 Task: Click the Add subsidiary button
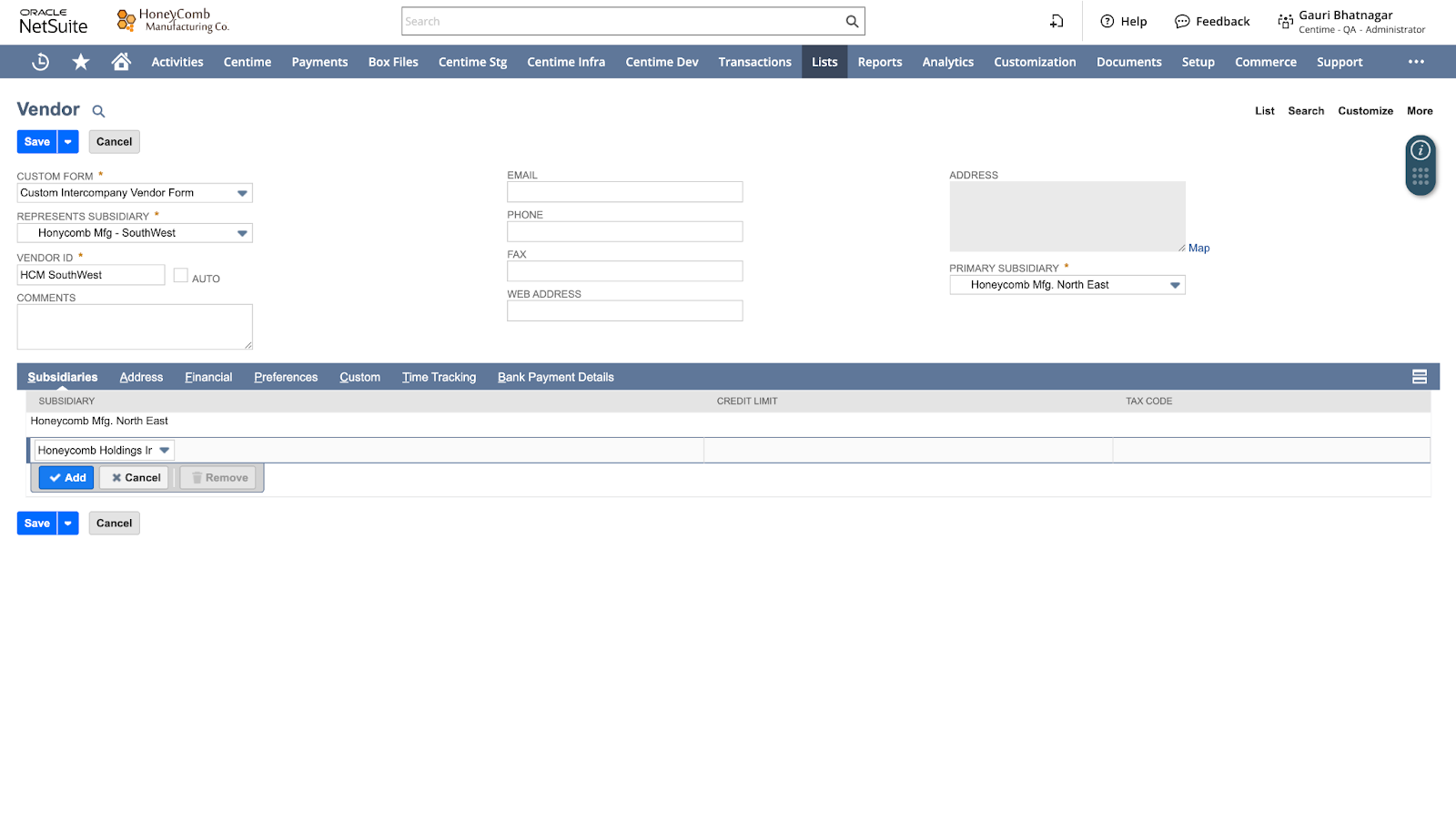(x=67, y=478)
